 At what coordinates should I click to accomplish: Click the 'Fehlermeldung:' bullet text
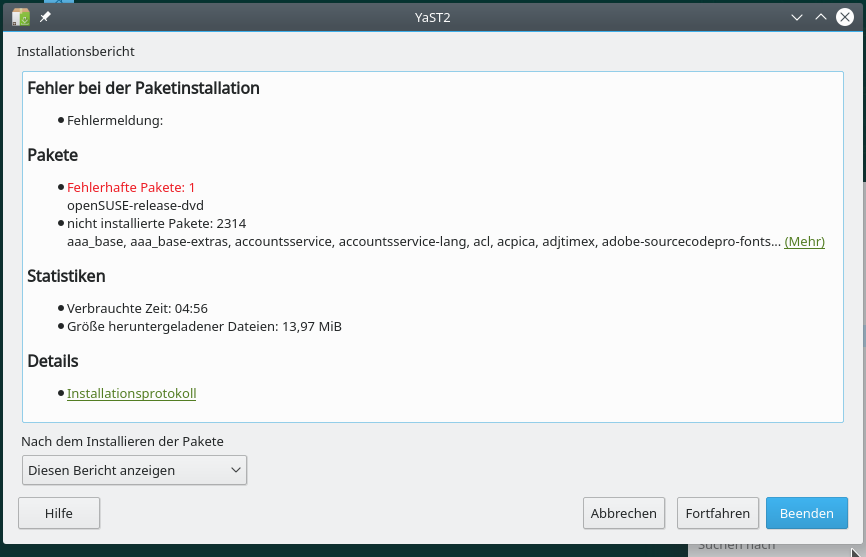115,121
